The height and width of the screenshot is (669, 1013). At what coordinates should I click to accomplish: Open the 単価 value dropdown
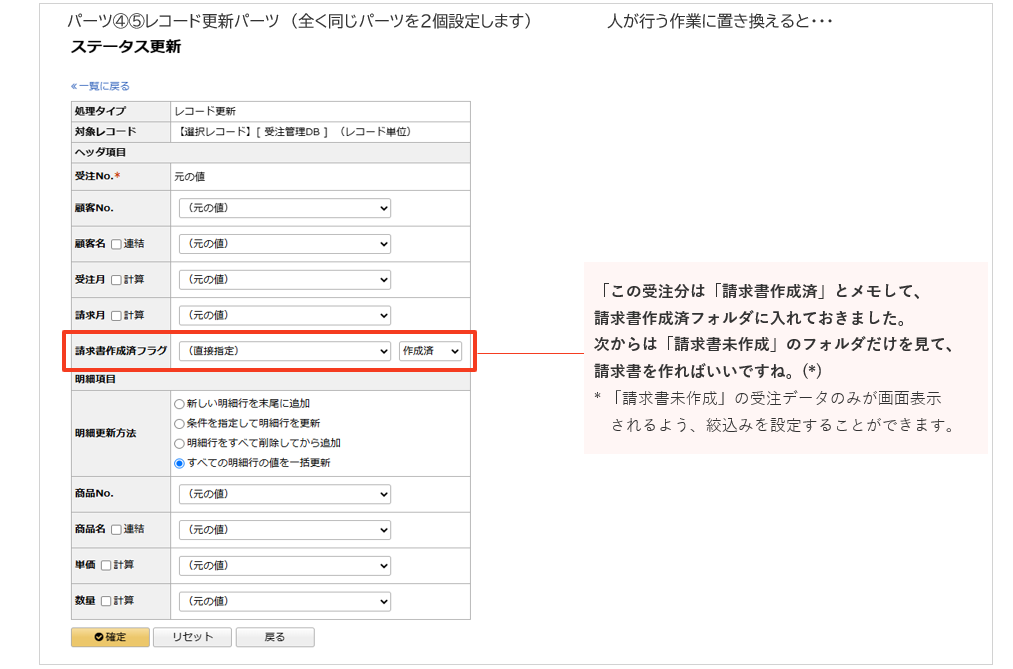tap(283, 565)
